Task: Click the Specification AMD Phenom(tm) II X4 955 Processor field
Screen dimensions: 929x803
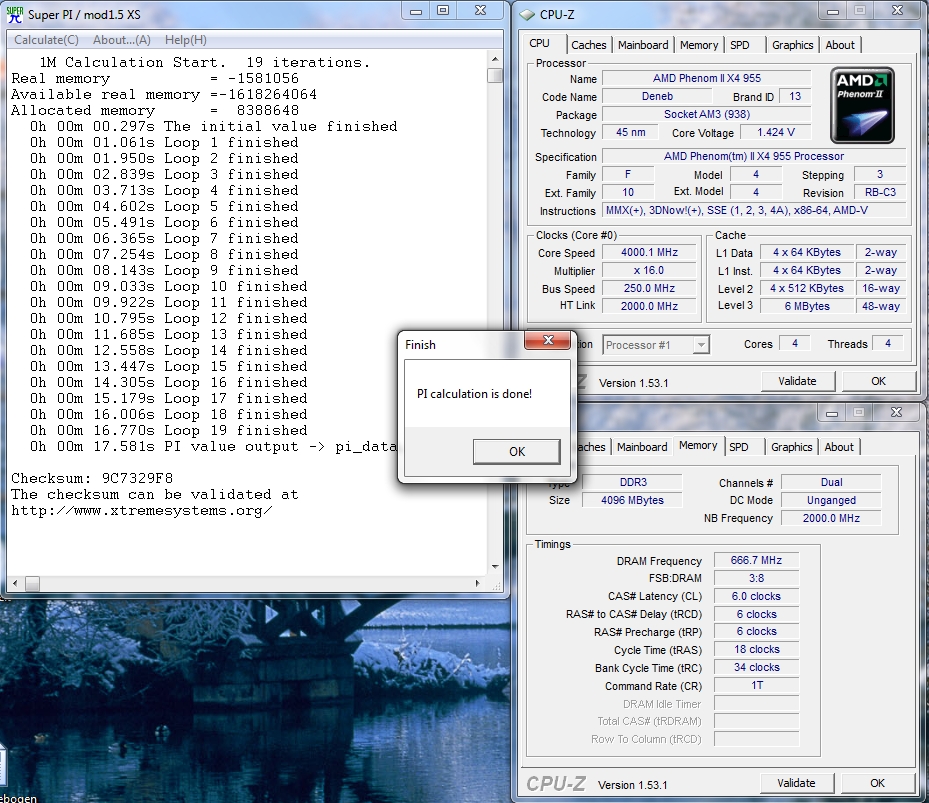Action: 754,156
